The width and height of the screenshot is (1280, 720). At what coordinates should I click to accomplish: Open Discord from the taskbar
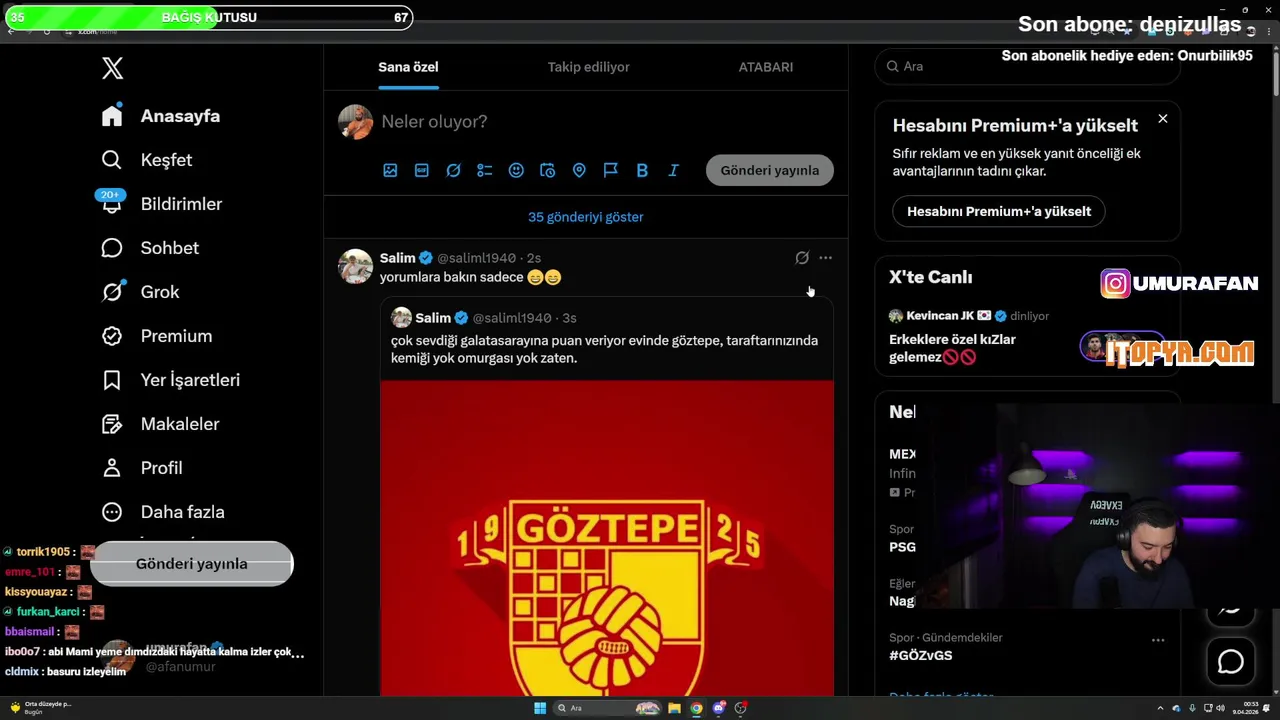719,708
